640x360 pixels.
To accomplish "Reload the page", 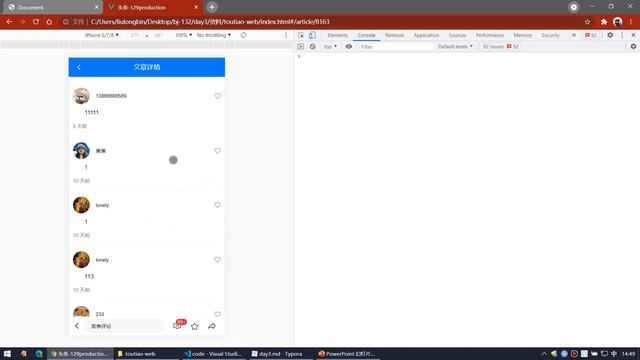I will [36, 22].
